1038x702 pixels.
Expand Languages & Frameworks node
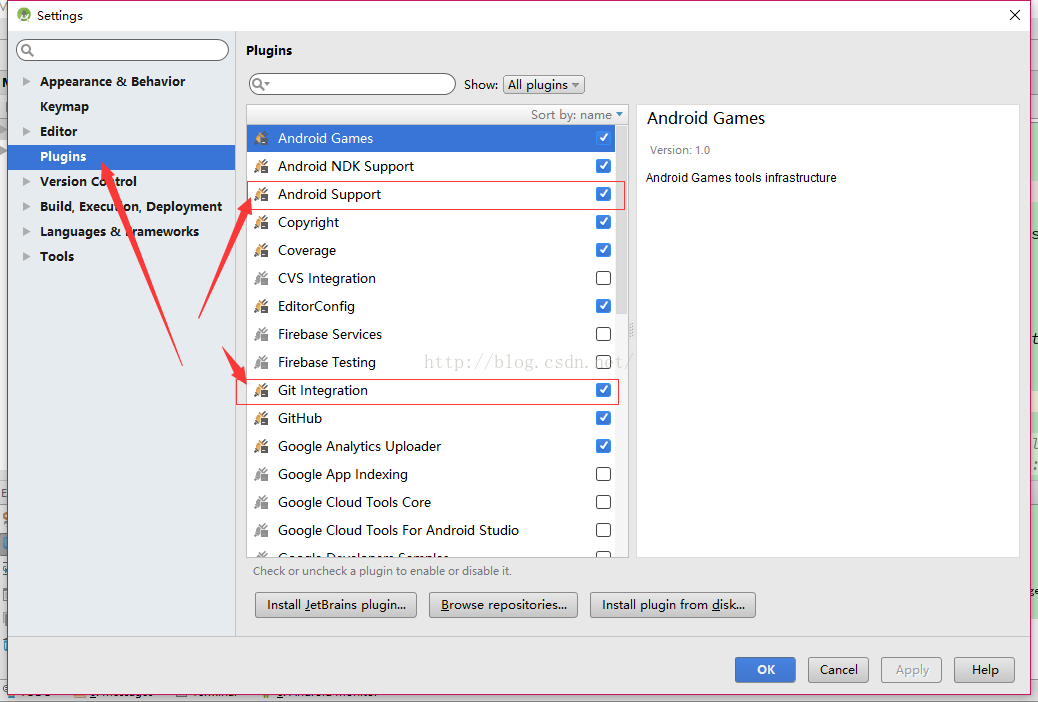[26, 231]
